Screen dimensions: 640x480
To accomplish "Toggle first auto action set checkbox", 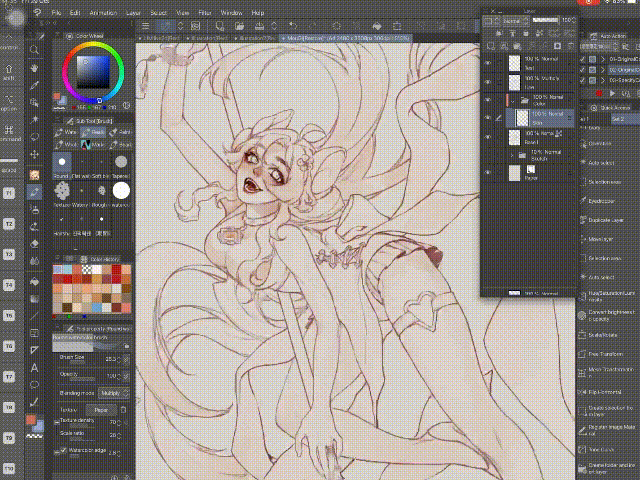I will click(x=582, y=60).
